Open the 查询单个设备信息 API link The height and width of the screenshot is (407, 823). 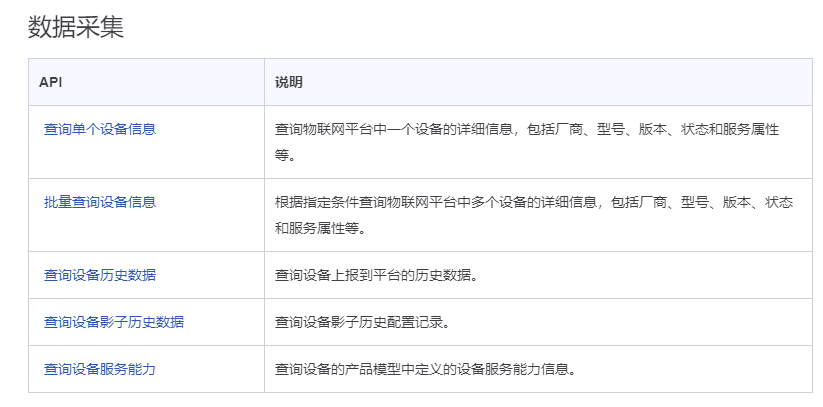(100, 129)
